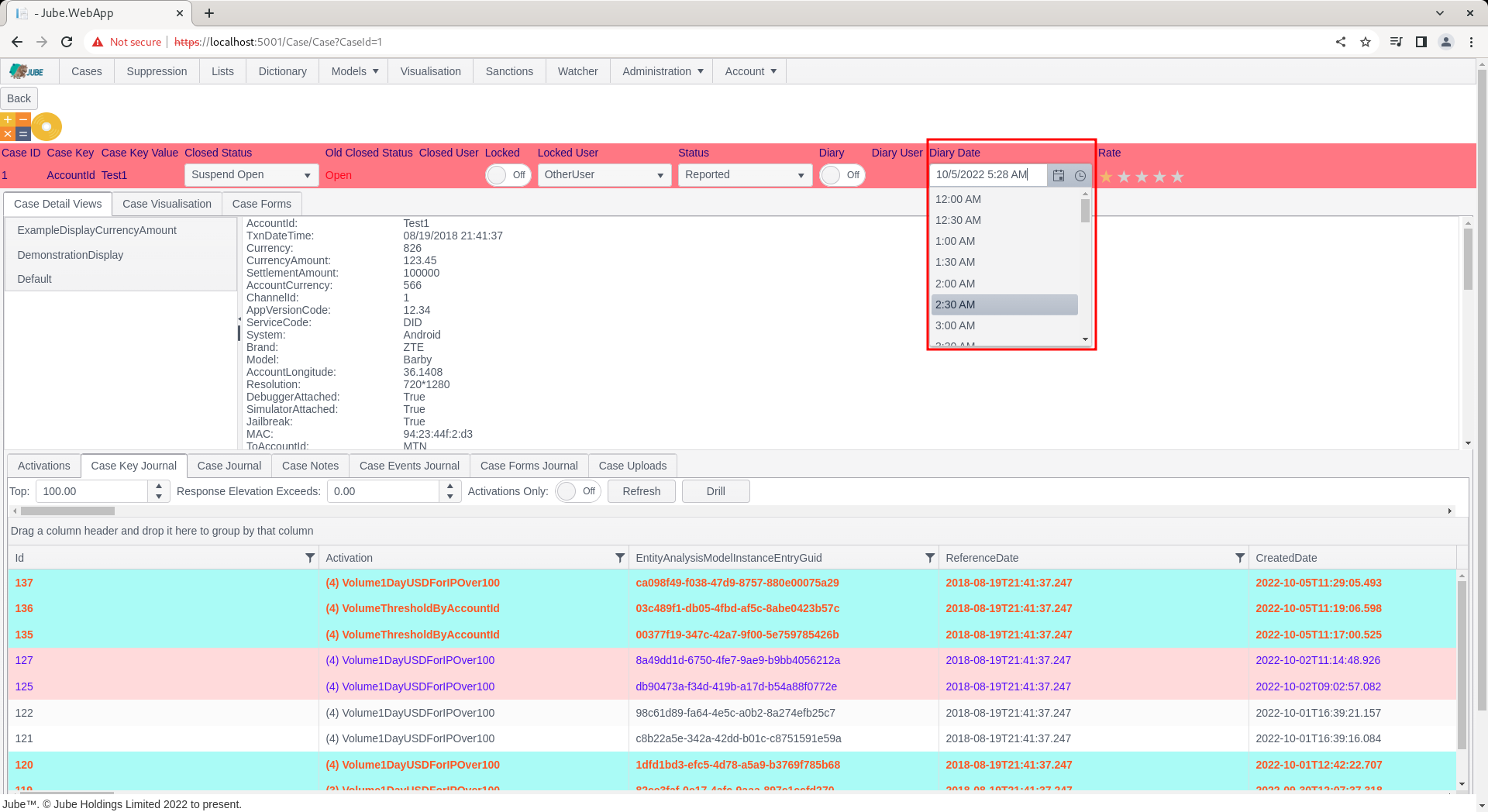Expand the Account menu
The width and height of the screenshot is (1488, 812).
click(x=750, y=71)
